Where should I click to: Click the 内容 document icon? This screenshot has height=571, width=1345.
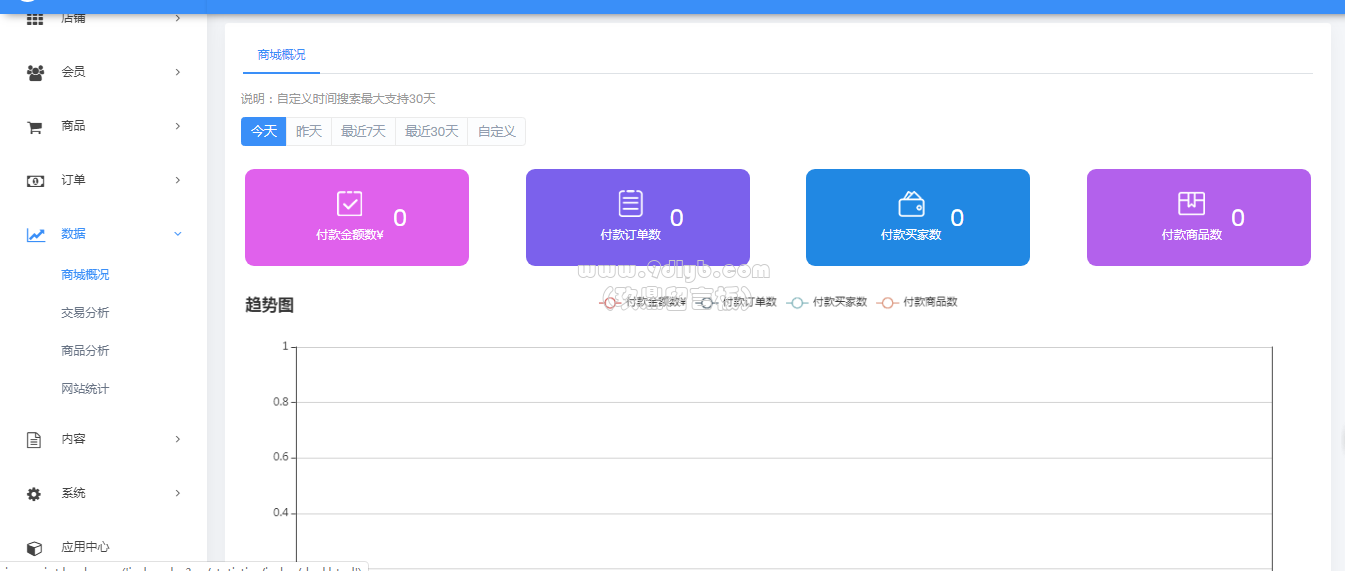(34, 439)
